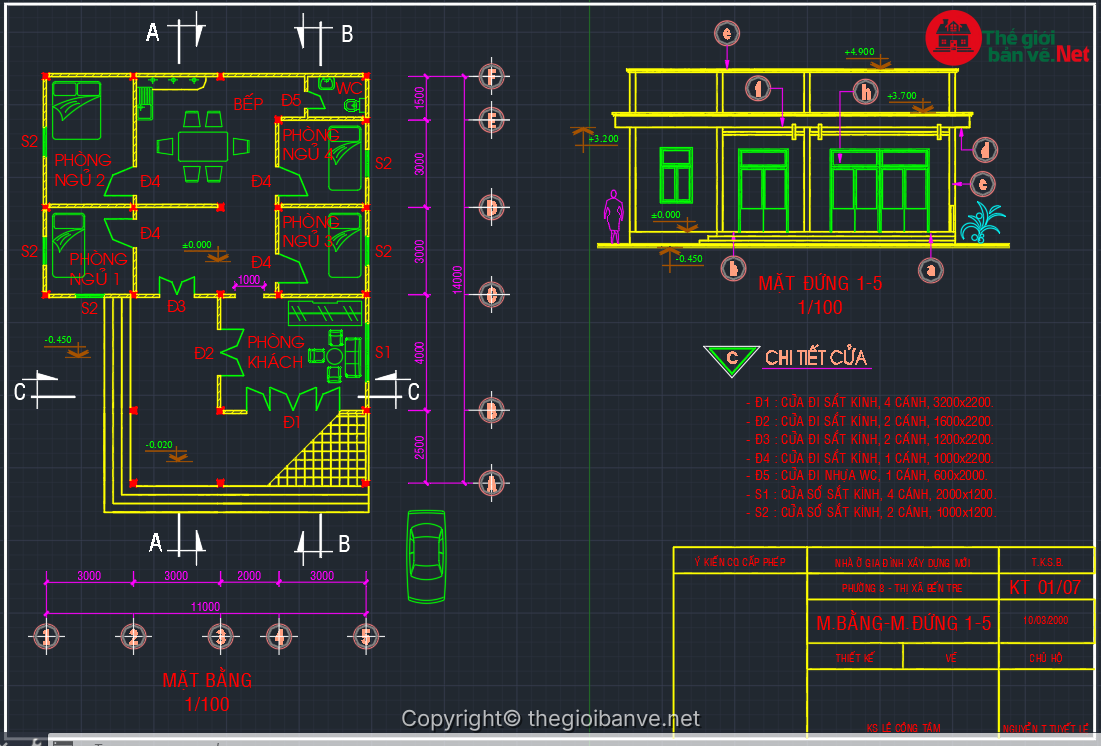The height and width of the screenshot is (746, 1101).
Task: Click grid axis bubble 1 under the plan
Action: coord(46,637)
